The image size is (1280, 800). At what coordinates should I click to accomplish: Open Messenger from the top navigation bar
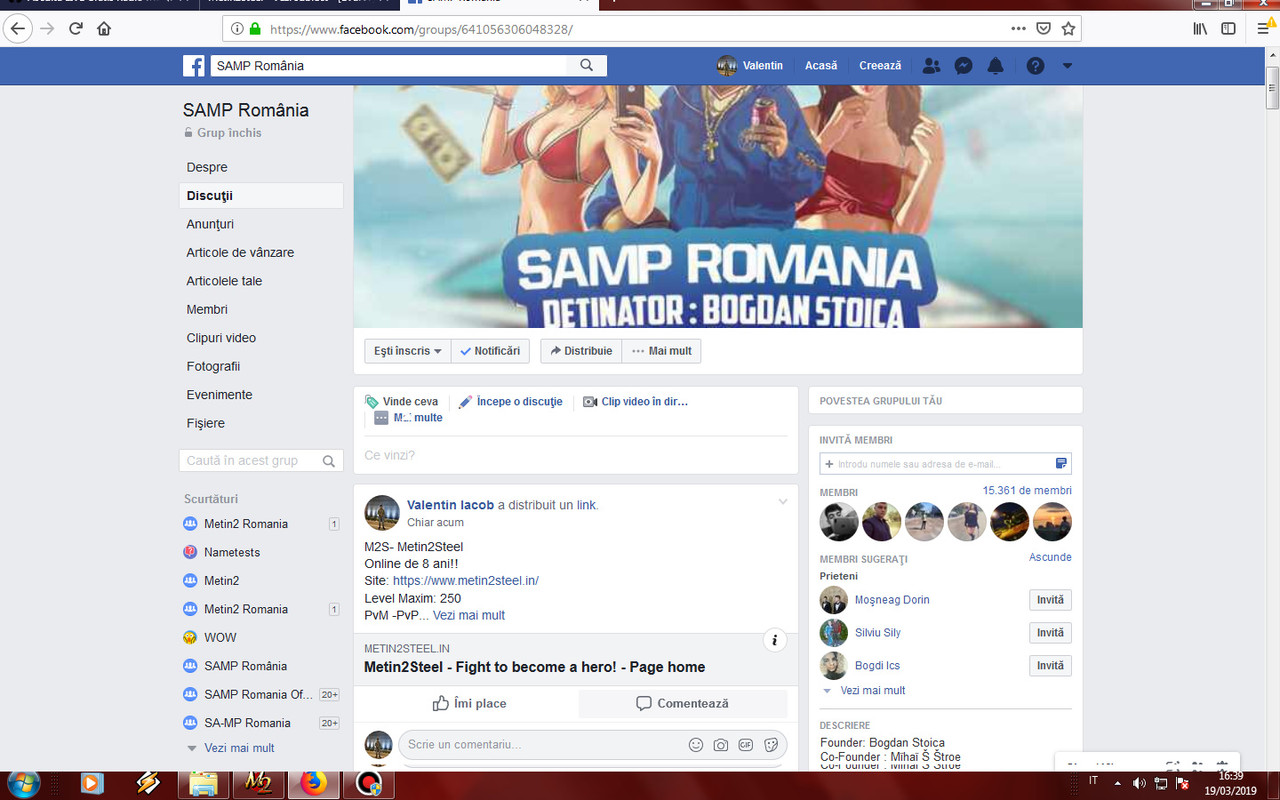tap(963, 65)
